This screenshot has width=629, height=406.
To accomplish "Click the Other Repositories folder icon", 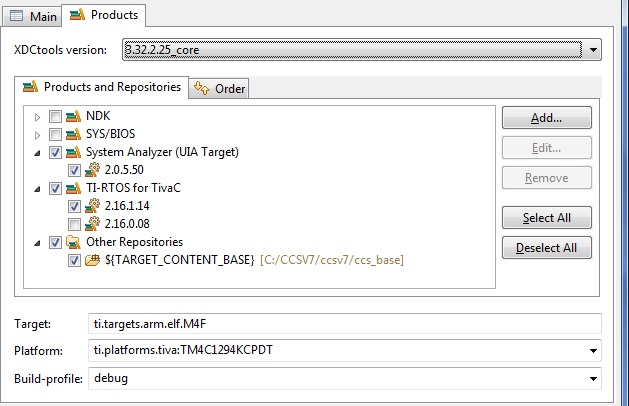I will point(73,242).
